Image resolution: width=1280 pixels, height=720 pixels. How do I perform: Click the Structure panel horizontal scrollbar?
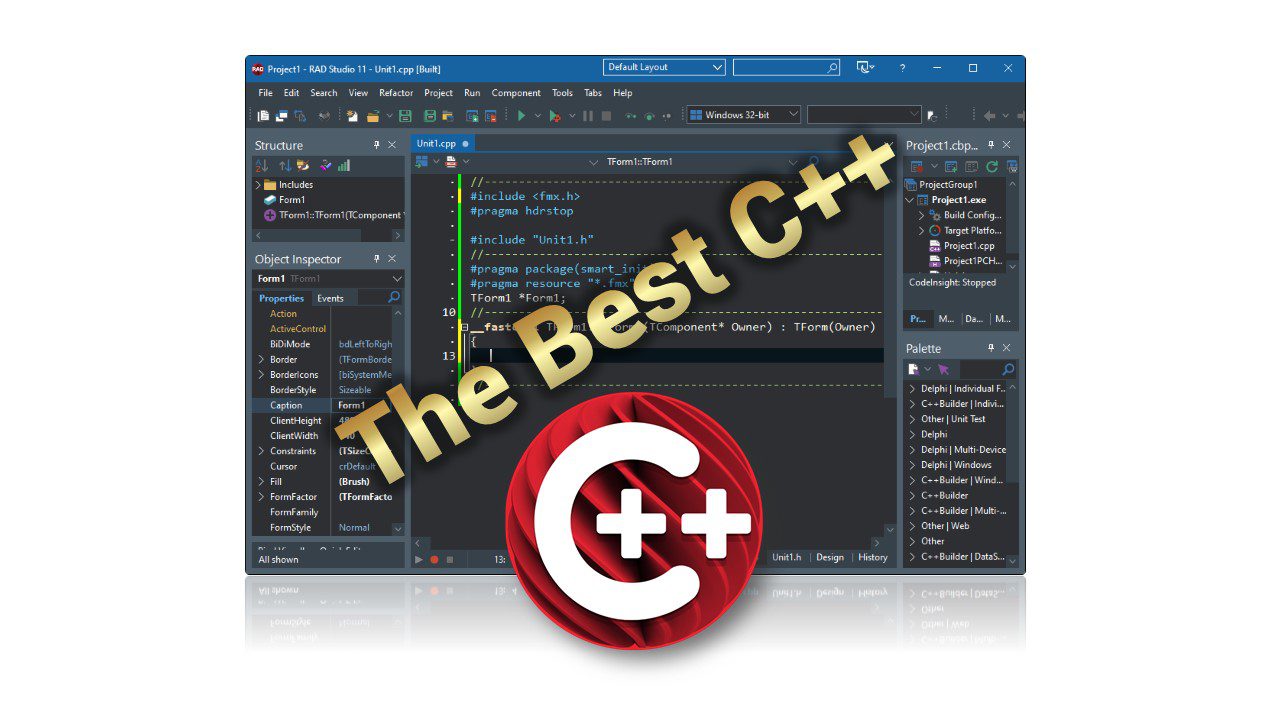coord(328,236)
